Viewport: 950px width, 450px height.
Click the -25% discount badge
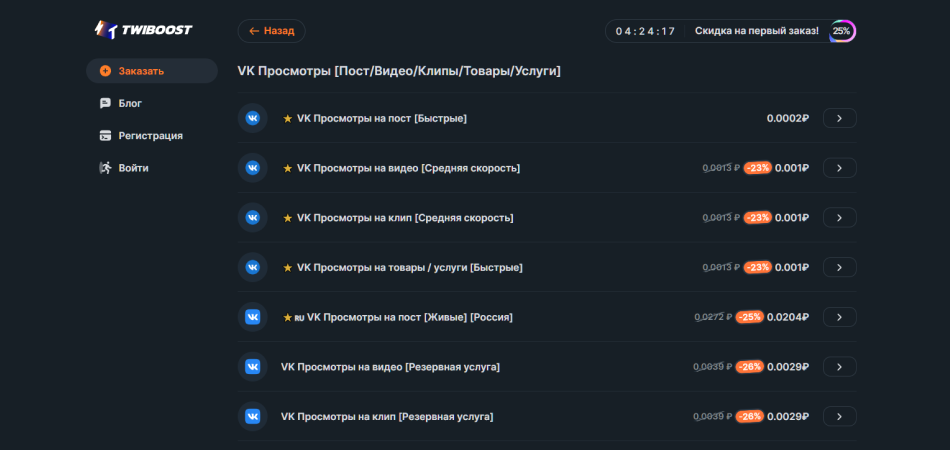coord(749,317)
